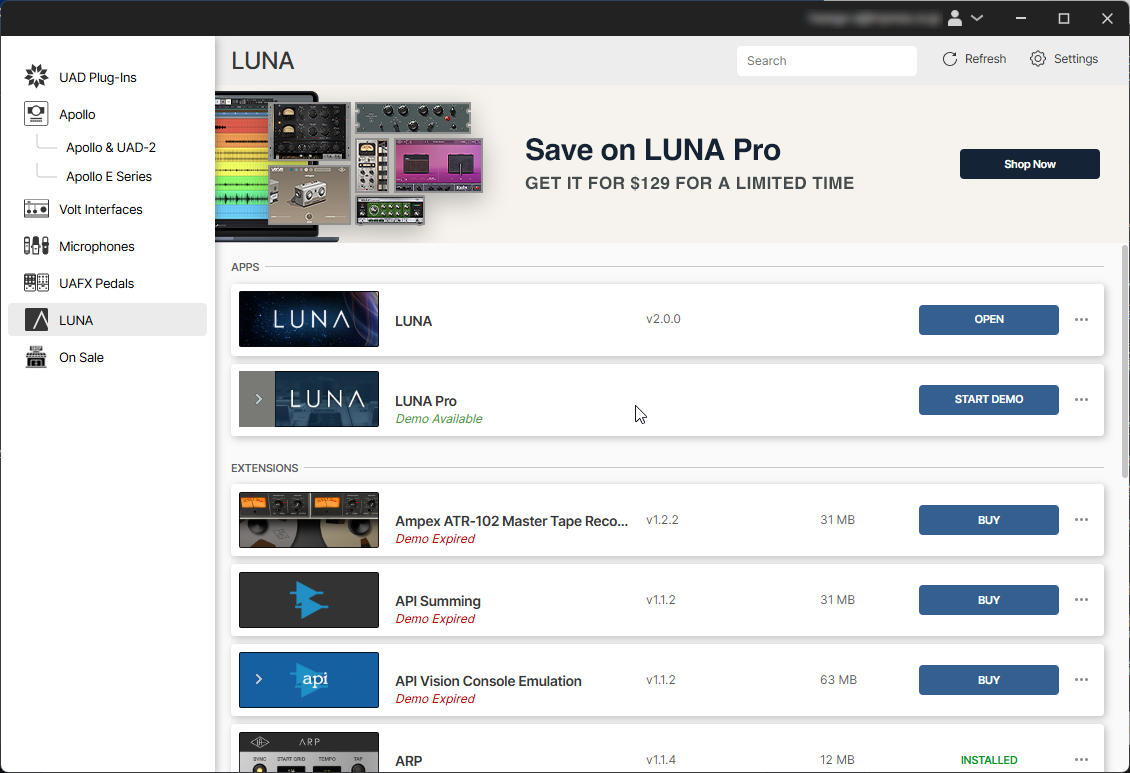Click the Refresh circular arrow icon

pos(950,59)
